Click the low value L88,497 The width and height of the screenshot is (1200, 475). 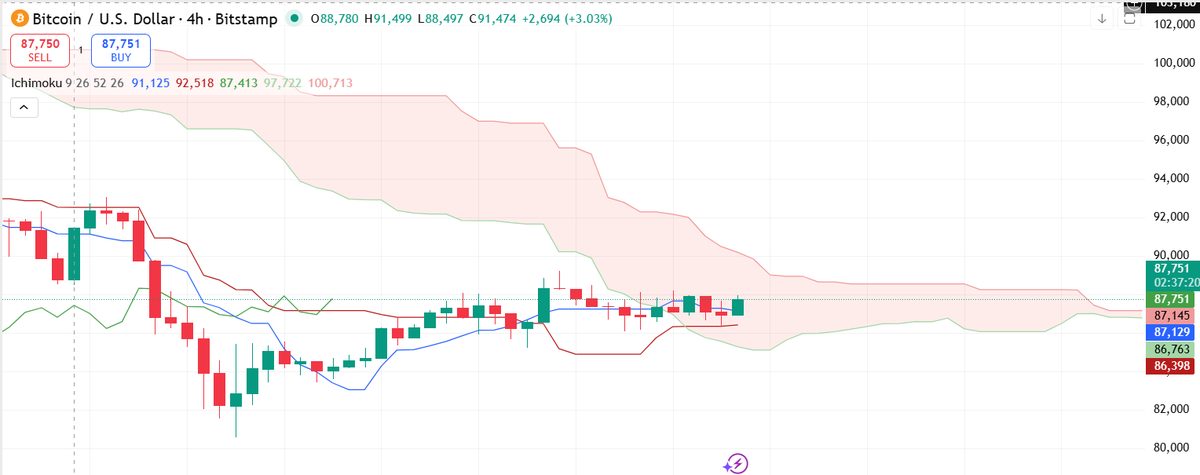pos(440,19)
